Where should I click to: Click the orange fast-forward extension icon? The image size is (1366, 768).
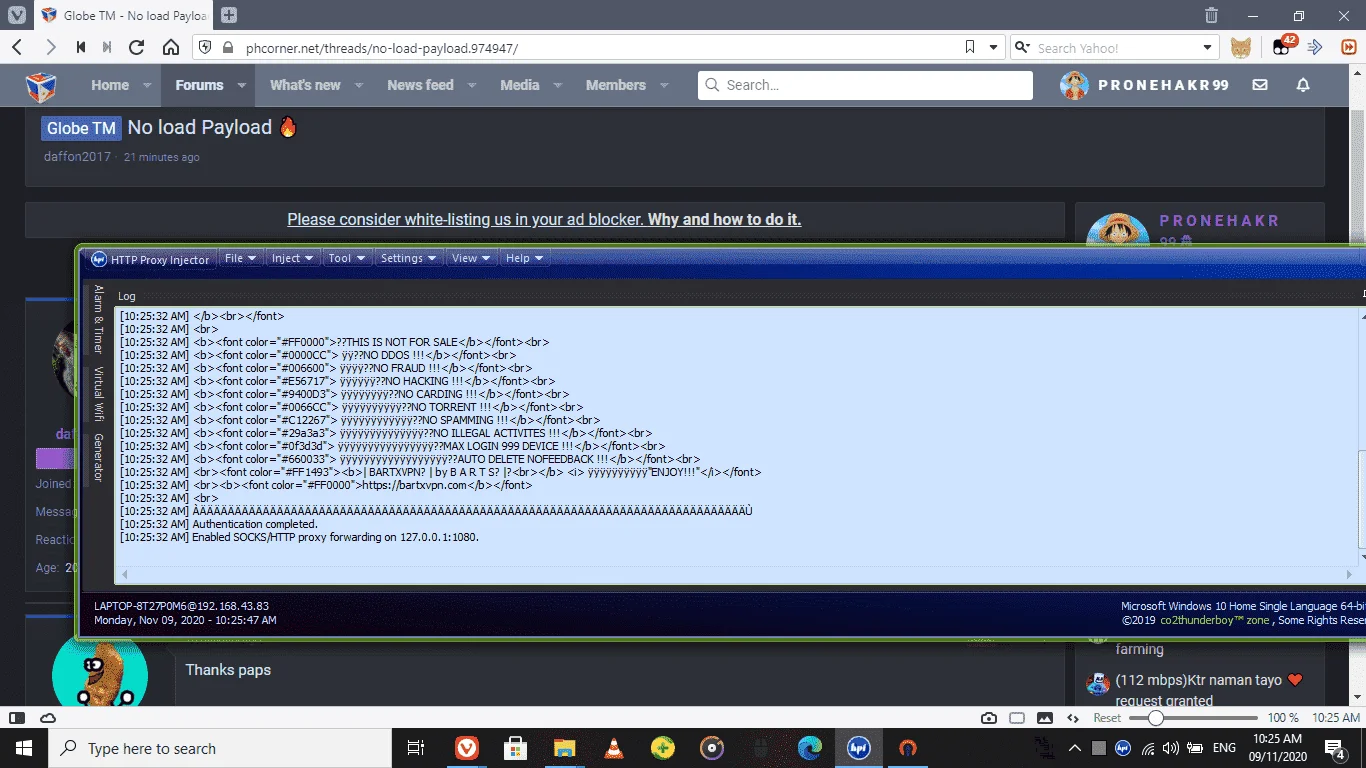[1348, 47]
